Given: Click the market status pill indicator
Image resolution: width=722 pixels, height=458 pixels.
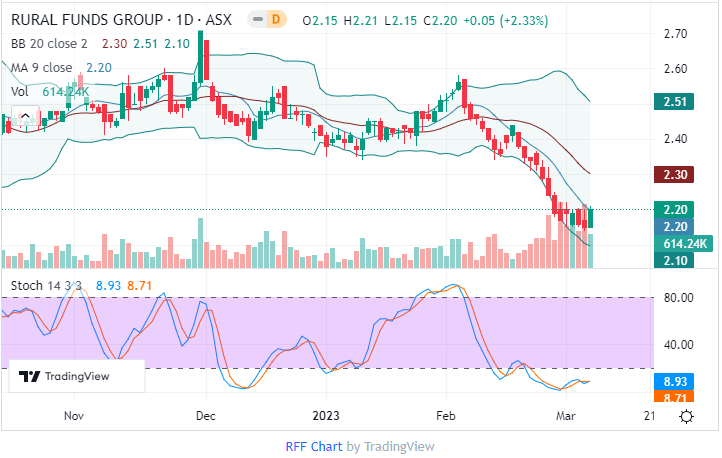Looking at the screenshot, I should [256, 20].
